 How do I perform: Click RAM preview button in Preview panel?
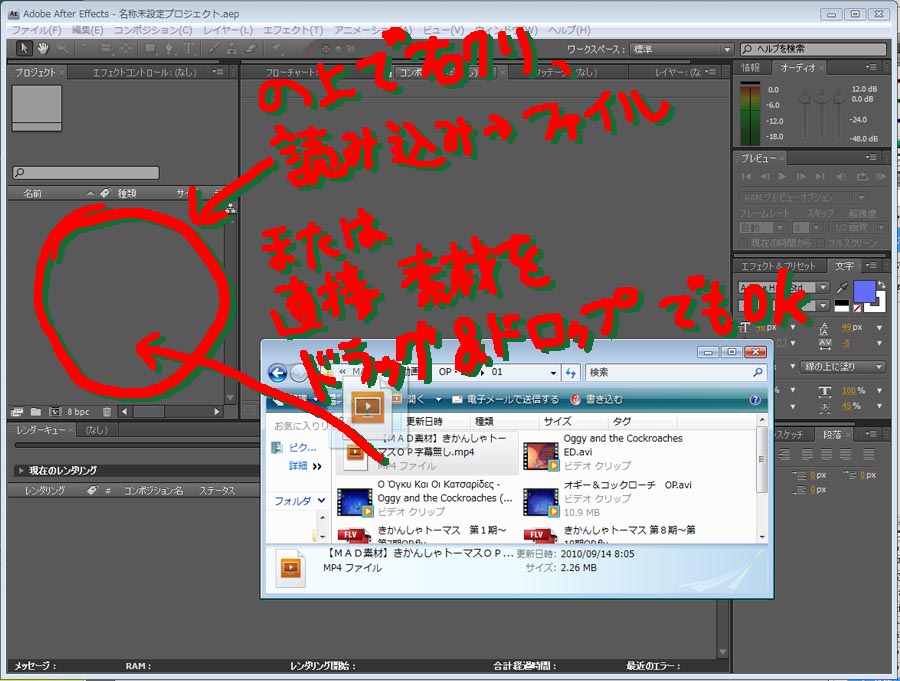click(881, 177)
